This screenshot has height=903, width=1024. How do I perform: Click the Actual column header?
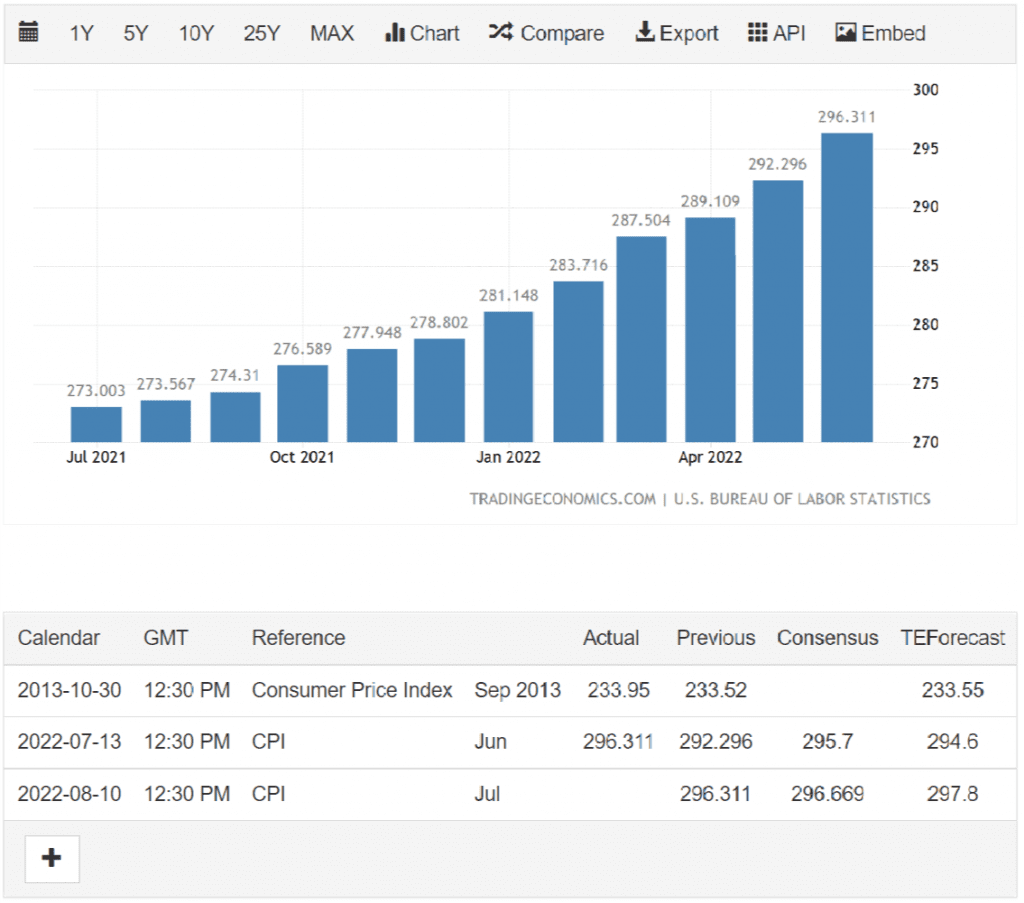(x=611, y=638)
